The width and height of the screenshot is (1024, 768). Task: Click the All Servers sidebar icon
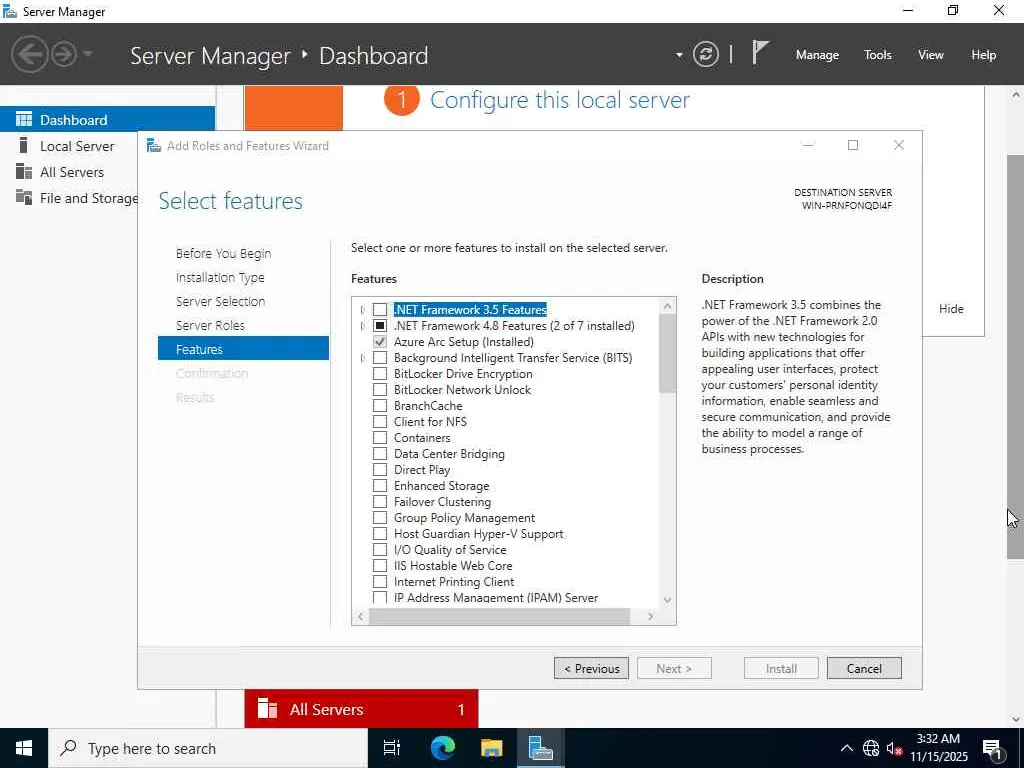pos(24,172)
